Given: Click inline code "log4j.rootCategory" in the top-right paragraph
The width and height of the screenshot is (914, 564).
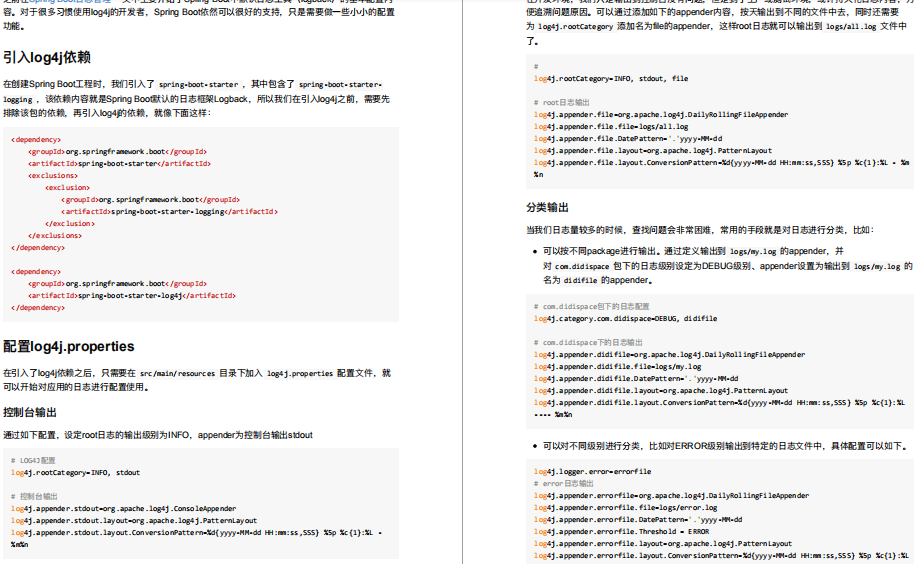Looking at the screenshot, I should point(575,27).
